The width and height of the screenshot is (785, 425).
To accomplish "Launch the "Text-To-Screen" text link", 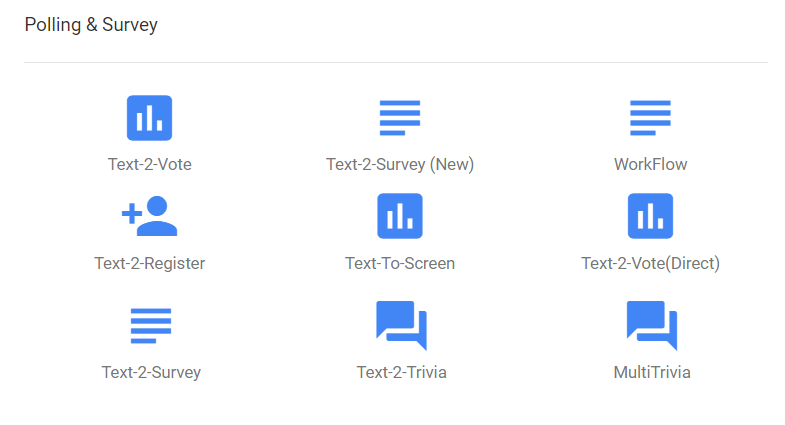I will [400, 264].
